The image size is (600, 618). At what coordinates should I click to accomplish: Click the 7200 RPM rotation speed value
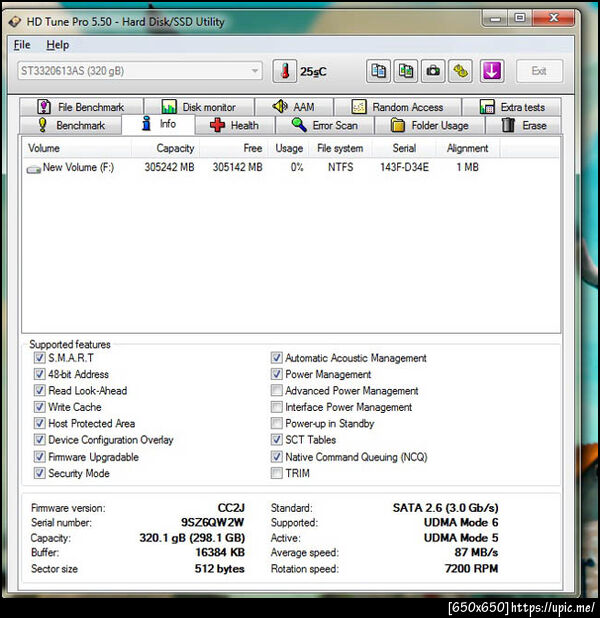(x=471, y=569)
